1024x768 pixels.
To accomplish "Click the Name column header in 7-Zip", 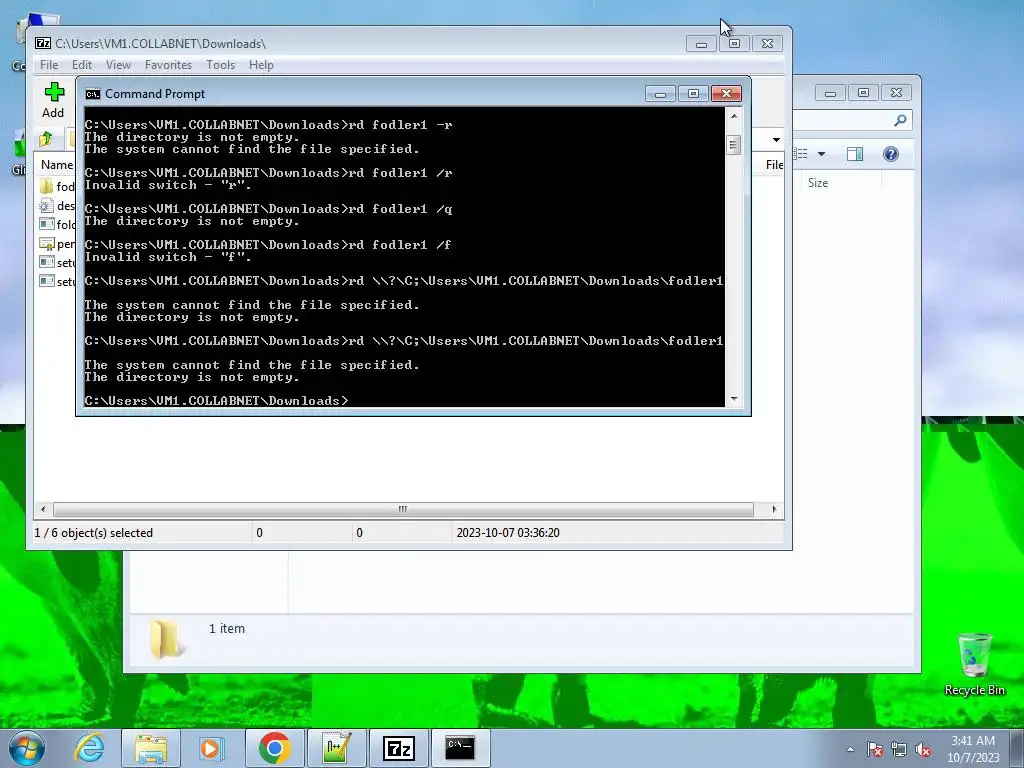I will coord(56,165).
